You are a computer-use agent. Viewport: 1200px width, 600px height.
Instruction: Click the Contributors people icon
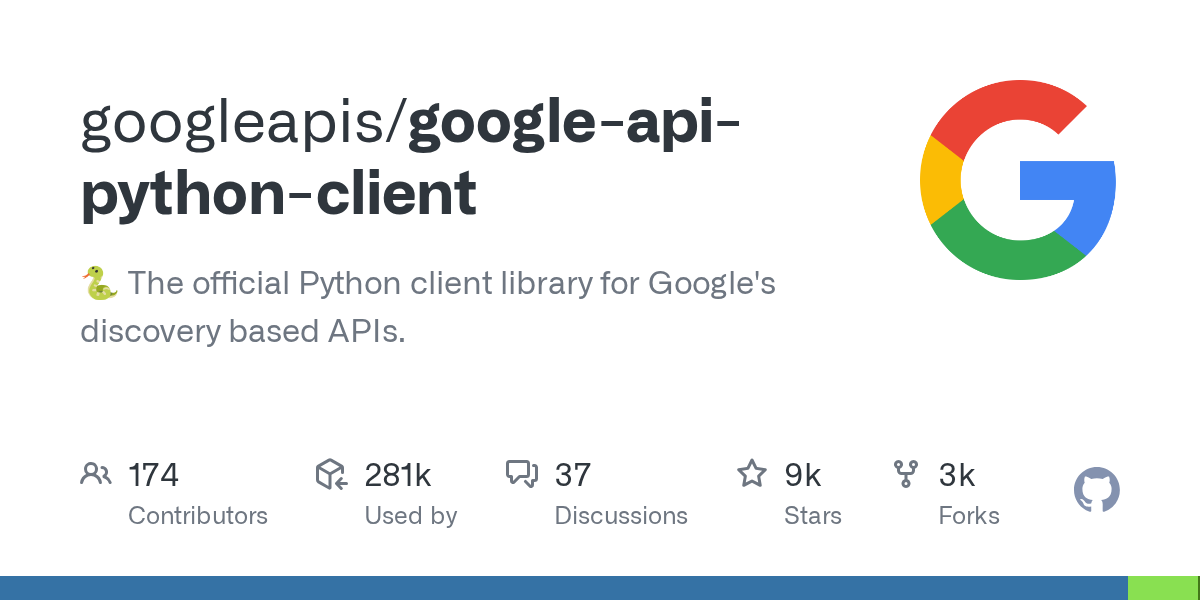(96, 474)
